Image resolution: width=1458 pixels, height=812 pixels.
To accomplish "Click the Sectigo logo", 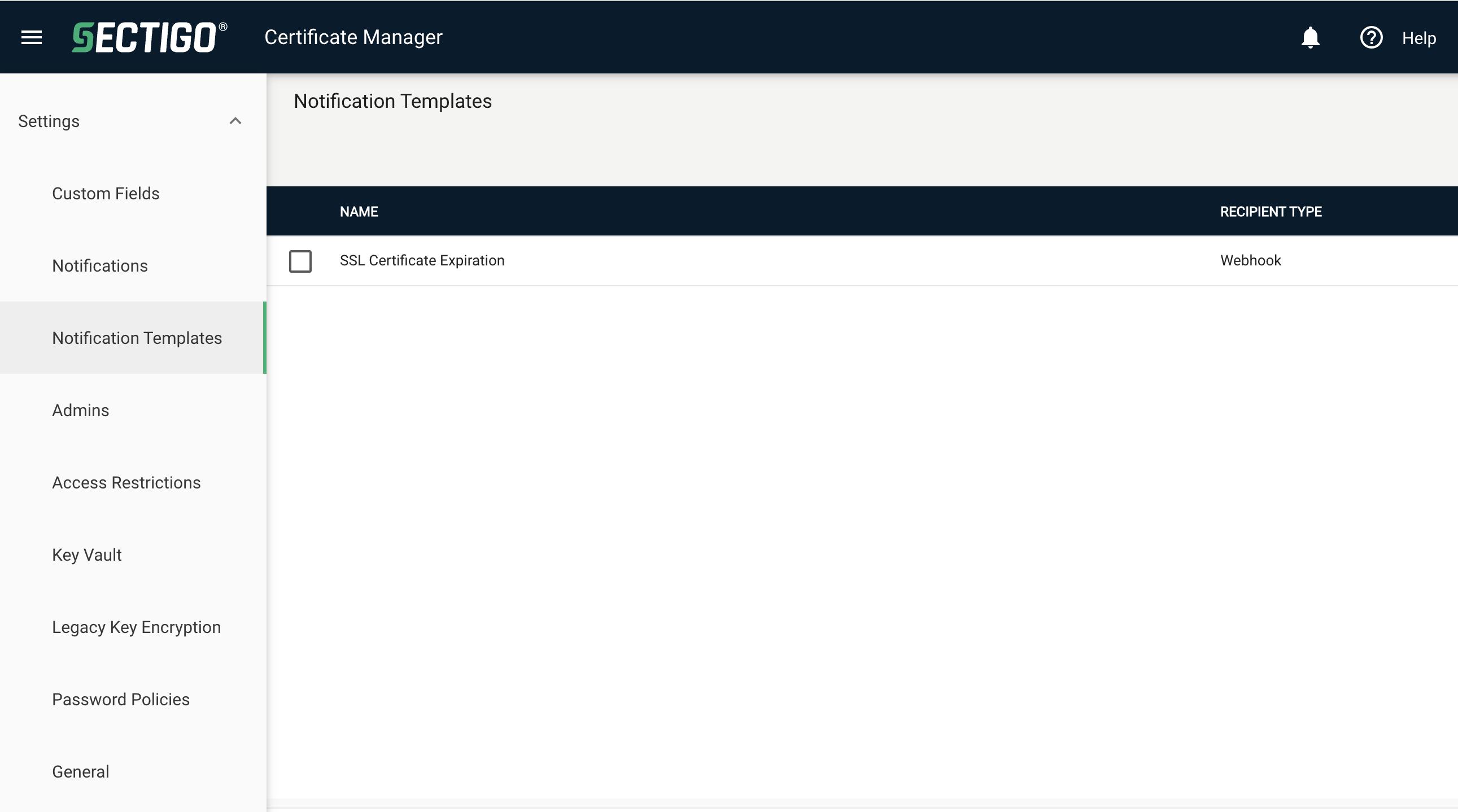I will point(150,37).
